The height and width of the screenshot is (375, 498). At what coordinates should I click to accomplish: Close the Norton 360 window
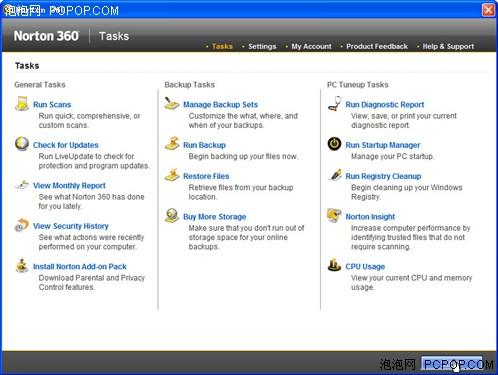pyautogui.click(x=488, y=10)
